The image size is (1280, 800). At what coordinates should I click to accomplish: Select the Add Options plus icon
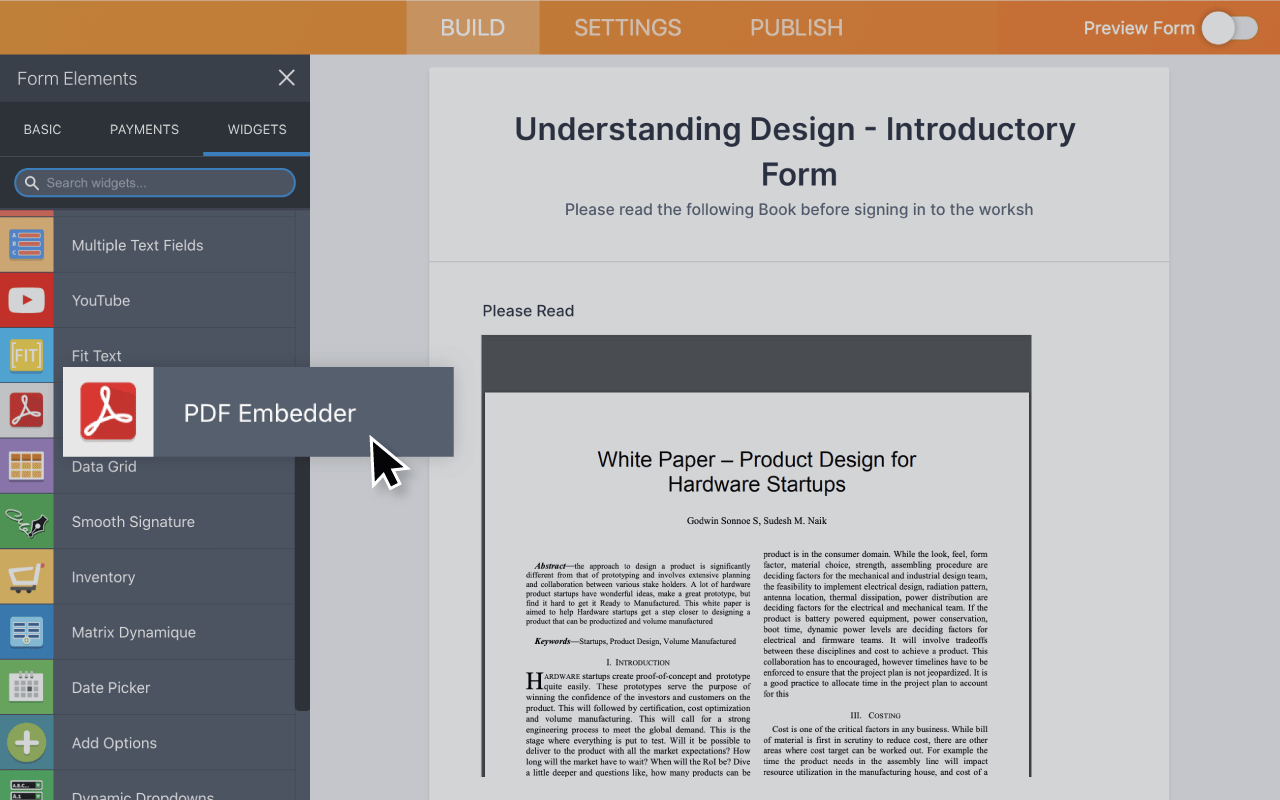27,742
